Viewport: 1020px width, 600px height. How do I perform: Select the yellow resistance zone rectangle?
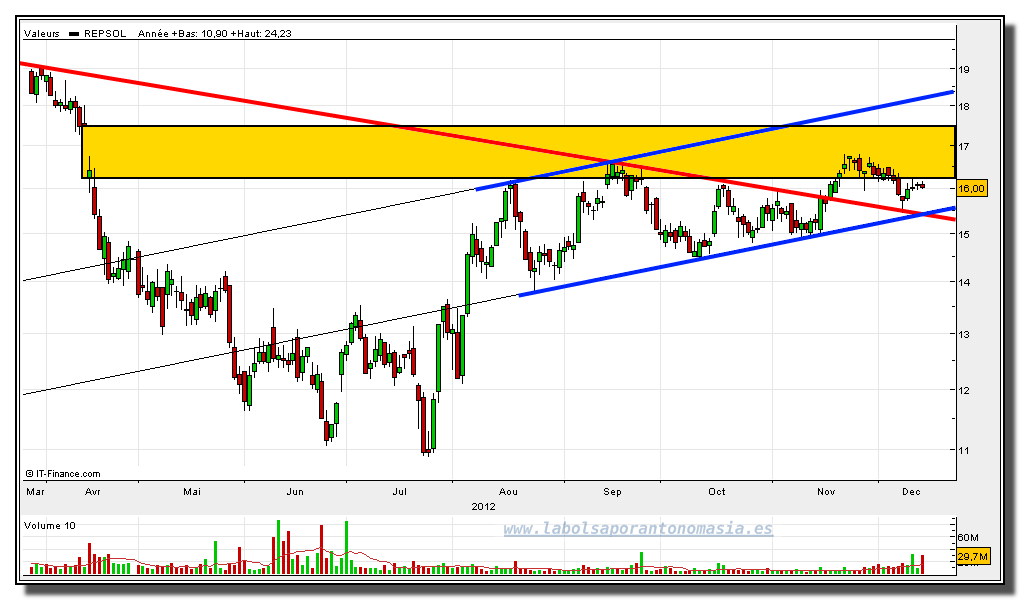coord(518,152)
